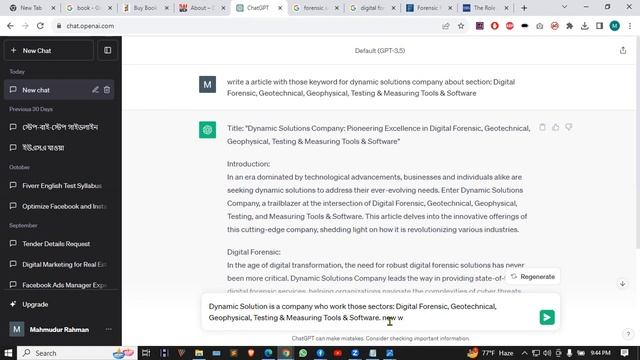Switch to 'The Role' browser tab
The width and height of the screenshot is (640, 360).
(x=485, y=8)
